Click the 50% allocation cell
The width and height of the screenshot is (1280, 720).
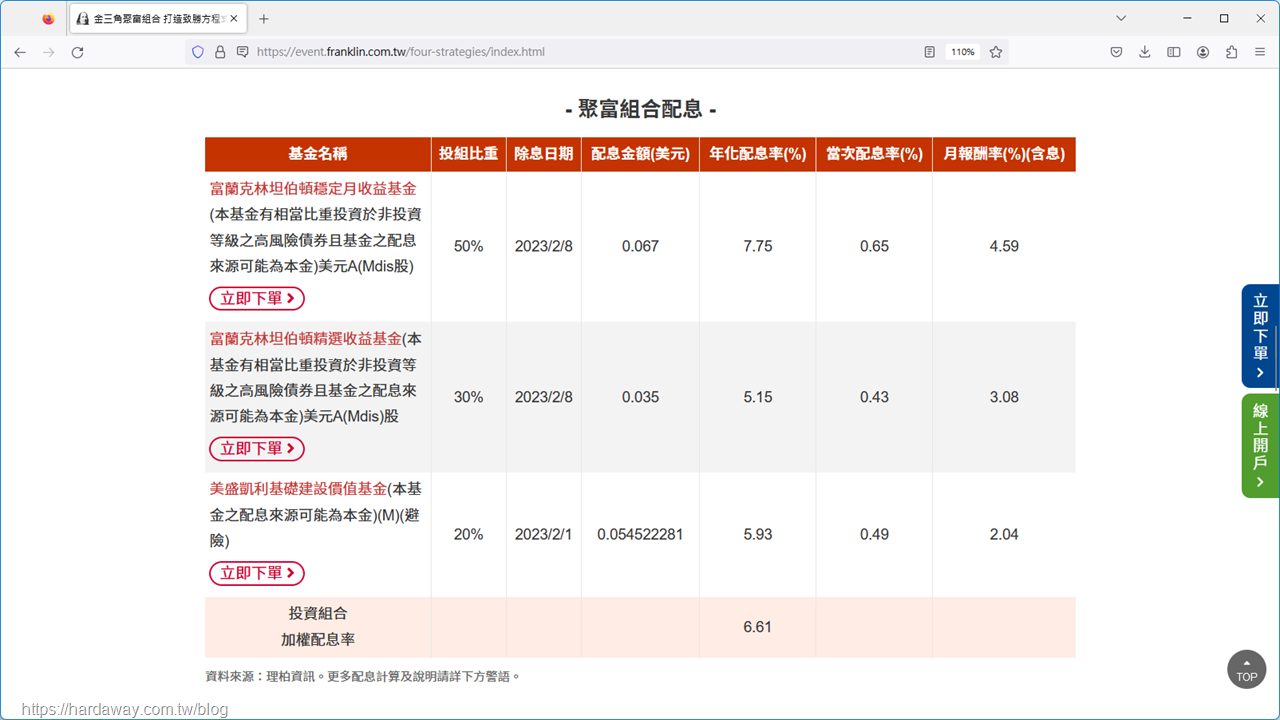pos(468,246)
